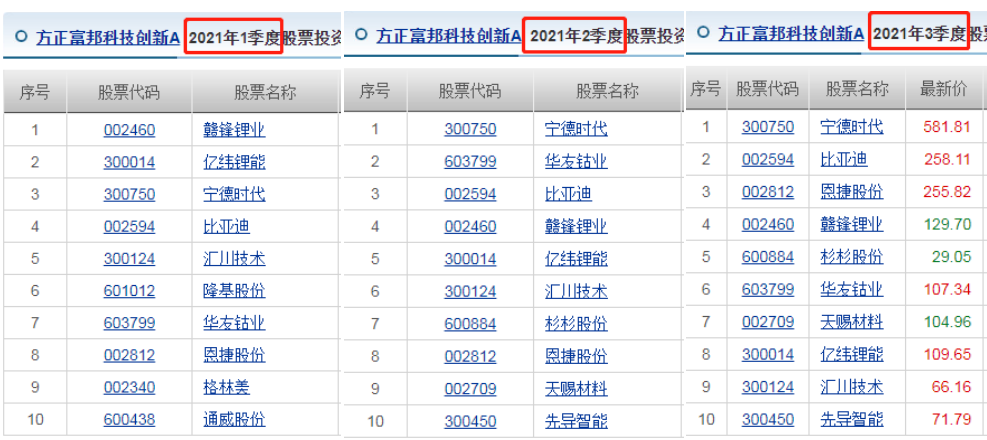Viewport: 987px width, 440px height.
Task: Open 比亚迪 in the 2季度 table
Action: pyautogui.click(x=568, y=194)
